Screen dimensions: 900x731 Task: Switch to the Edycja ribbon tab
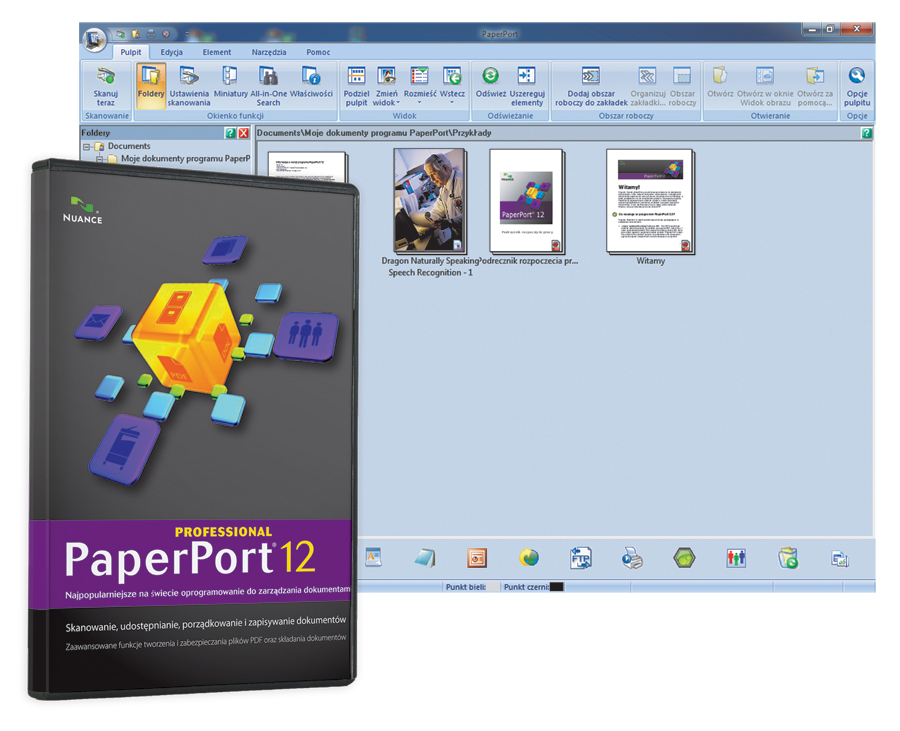point(172,52)
